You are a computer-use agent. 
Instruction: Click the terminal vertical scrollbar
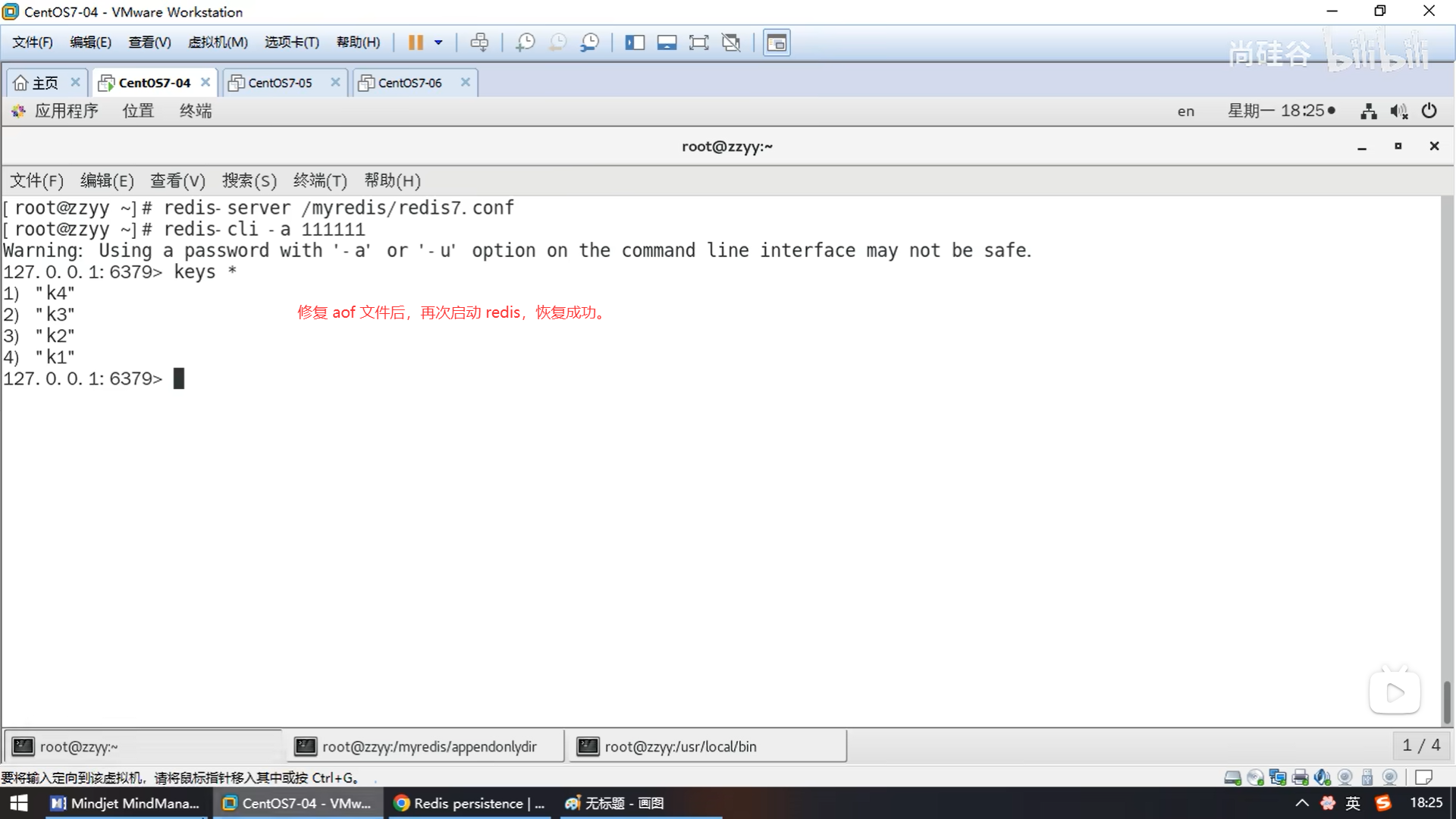tap(1447, 701)
